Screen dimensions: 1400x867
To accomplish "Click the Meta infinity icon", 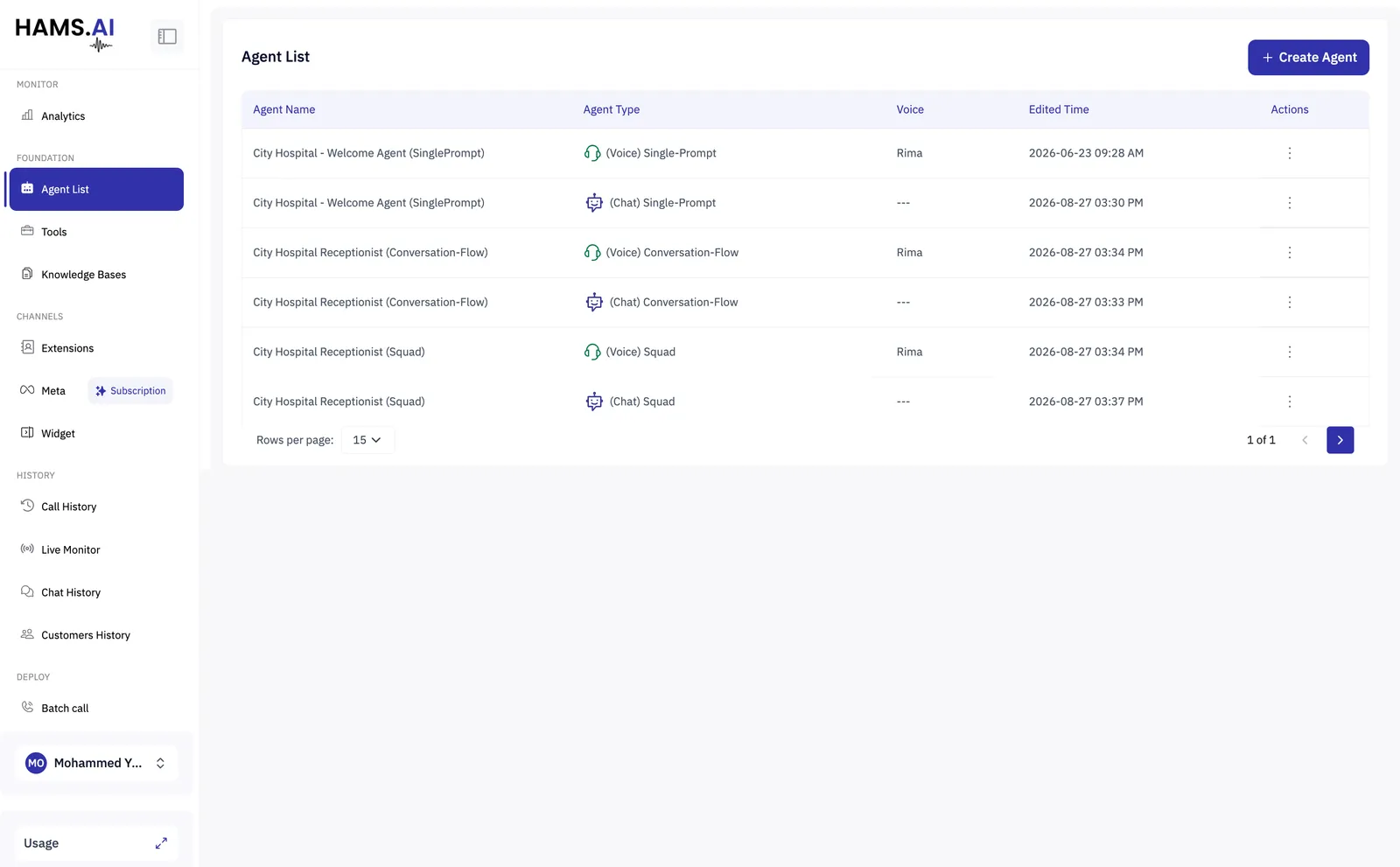I will tap(27, 390).
